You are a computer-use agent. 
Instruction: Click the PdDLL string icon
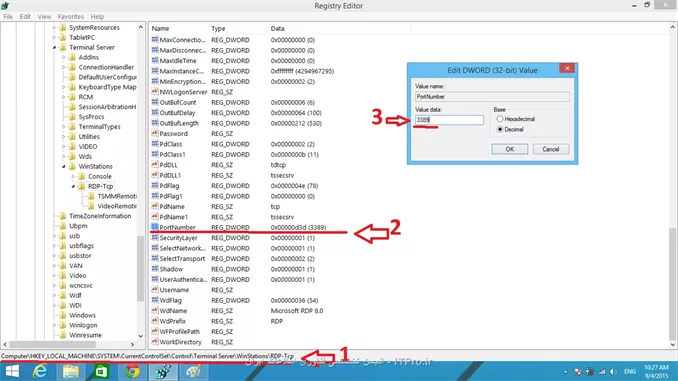pos(155,164)
